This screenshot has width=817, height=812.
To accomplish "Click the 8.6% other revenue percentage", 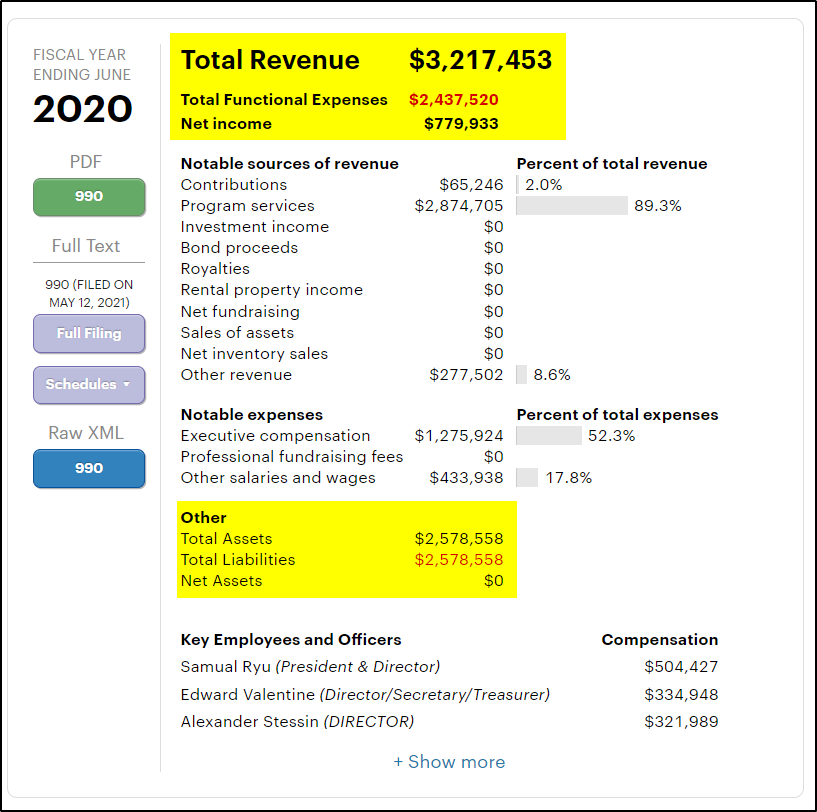I will point(552,375).
